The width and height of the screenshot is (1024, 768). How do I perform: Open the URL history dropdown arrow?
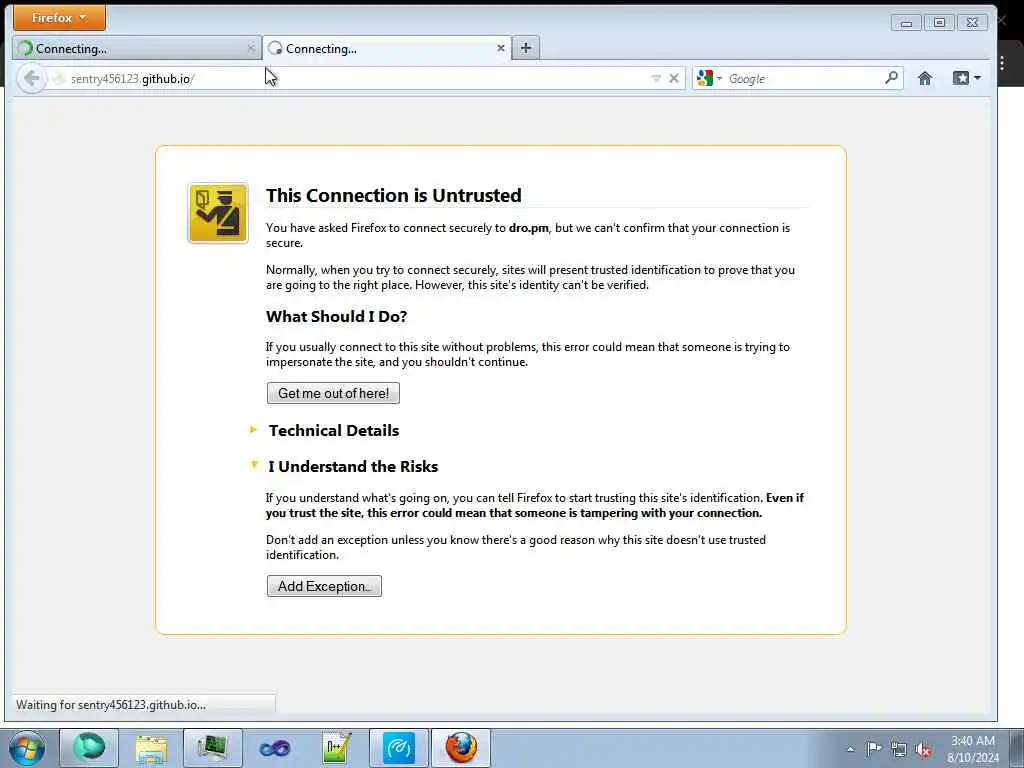pos(656,78)
